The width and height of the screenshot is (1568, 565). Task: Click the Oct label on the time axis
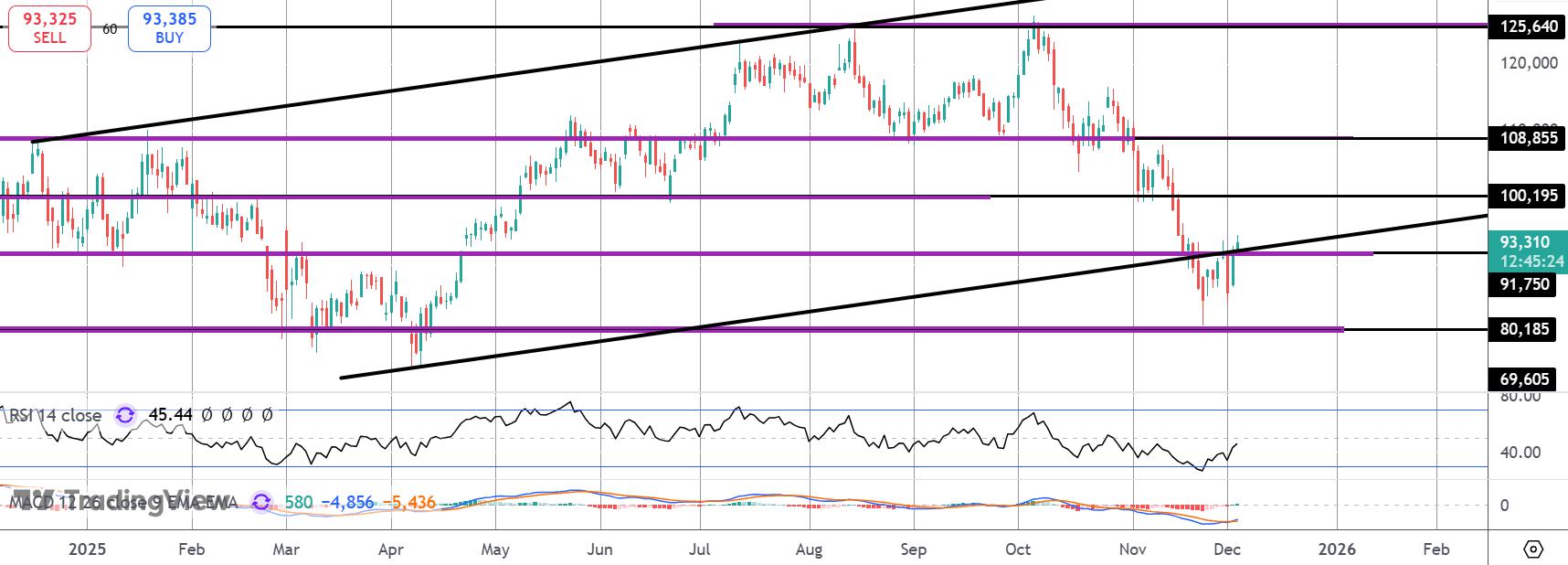(x=1017, y=549)
